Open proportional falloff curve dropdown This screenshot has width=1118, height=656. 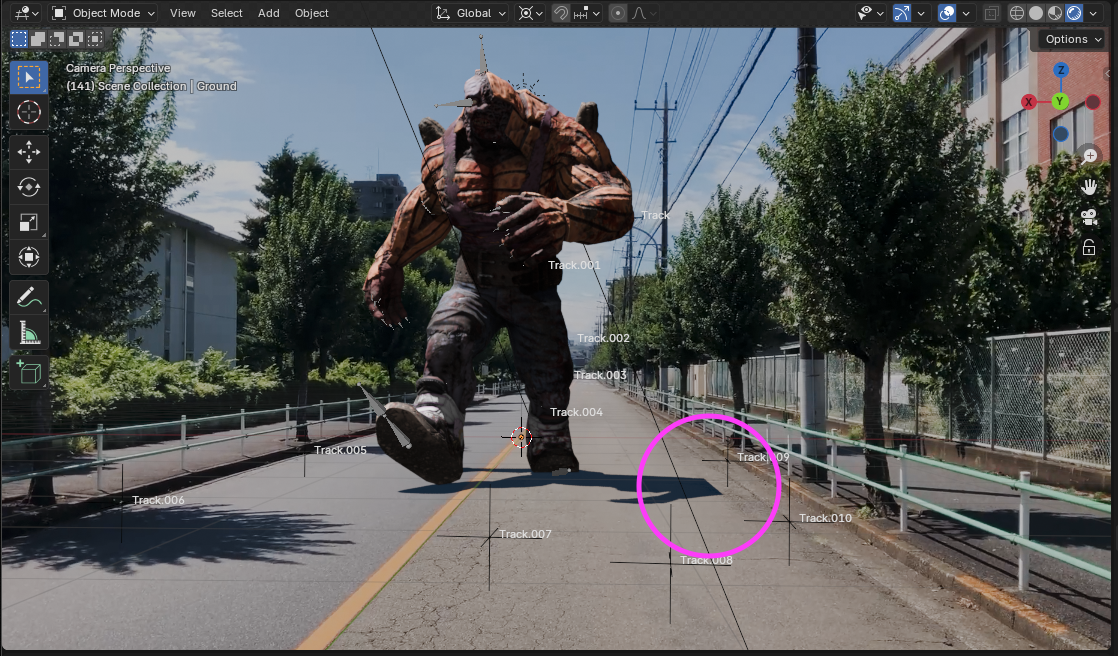click(x=643, y=13)
